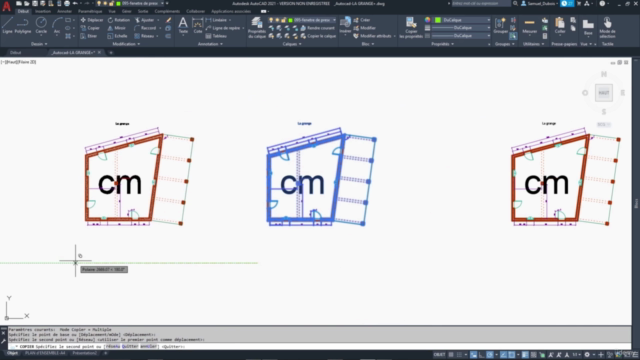Screen dimensions: 640x360
Task: Click the Etirer stretch command
Action: tap(89, 36)
